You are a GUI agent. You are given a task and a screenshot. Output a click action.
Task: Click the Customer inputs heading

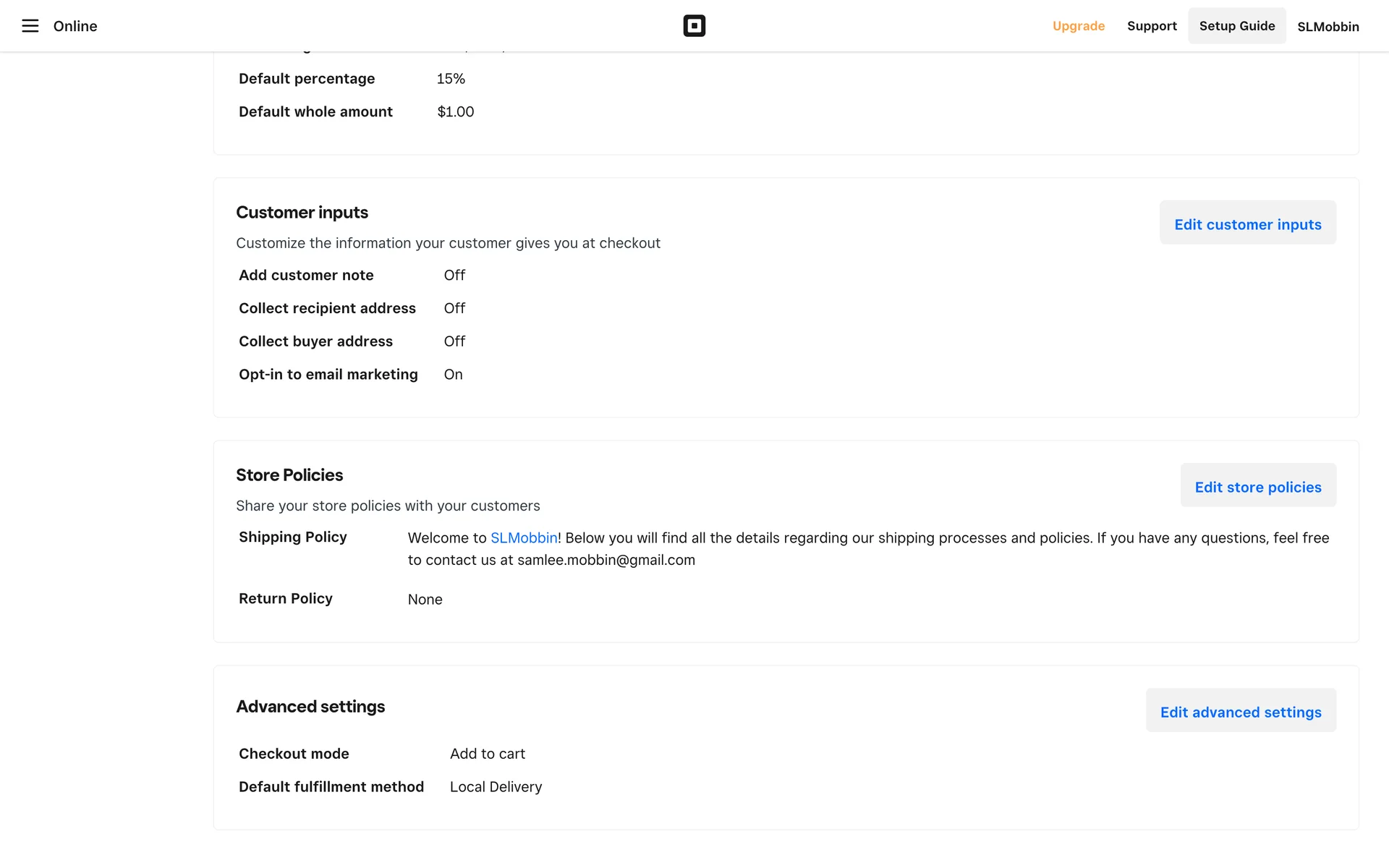(302, 213)
